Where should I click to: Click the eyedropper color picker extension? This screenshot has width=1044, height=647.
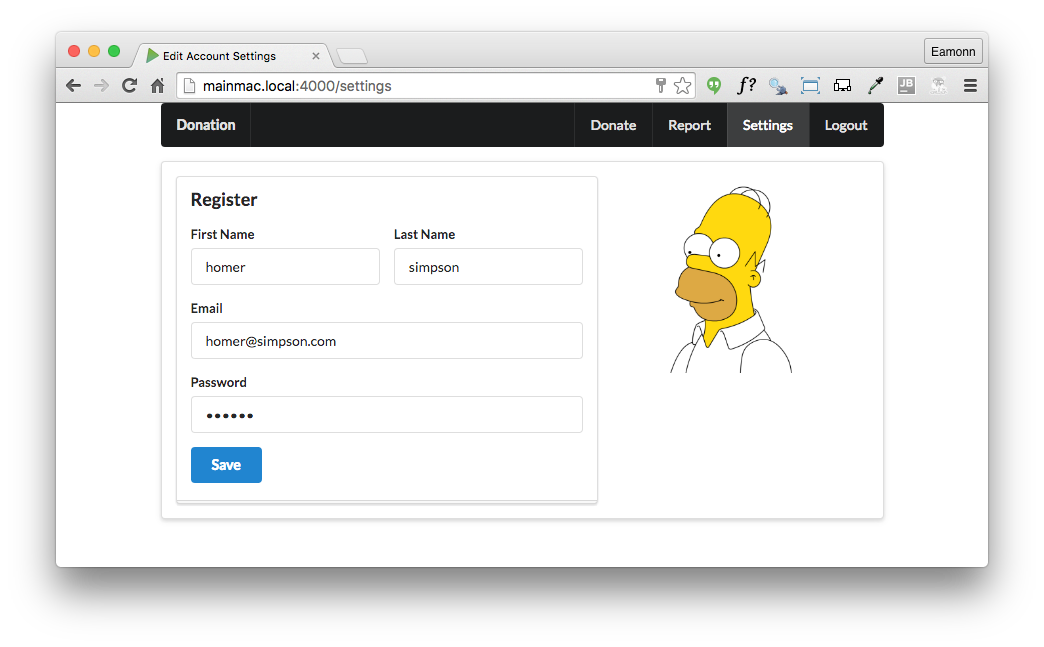[x=875, y=86]
